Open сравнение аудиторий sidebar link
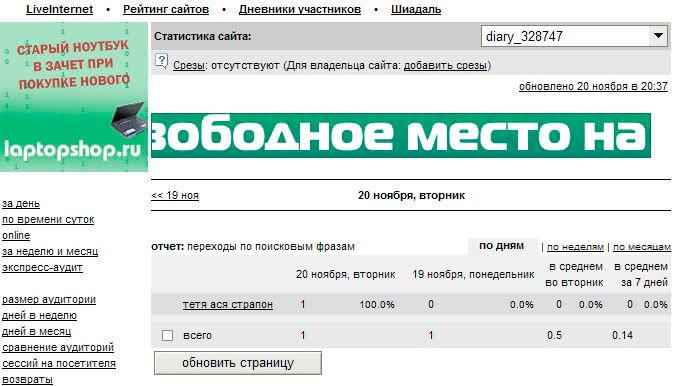The image size is (674, 386). point(58,347)
